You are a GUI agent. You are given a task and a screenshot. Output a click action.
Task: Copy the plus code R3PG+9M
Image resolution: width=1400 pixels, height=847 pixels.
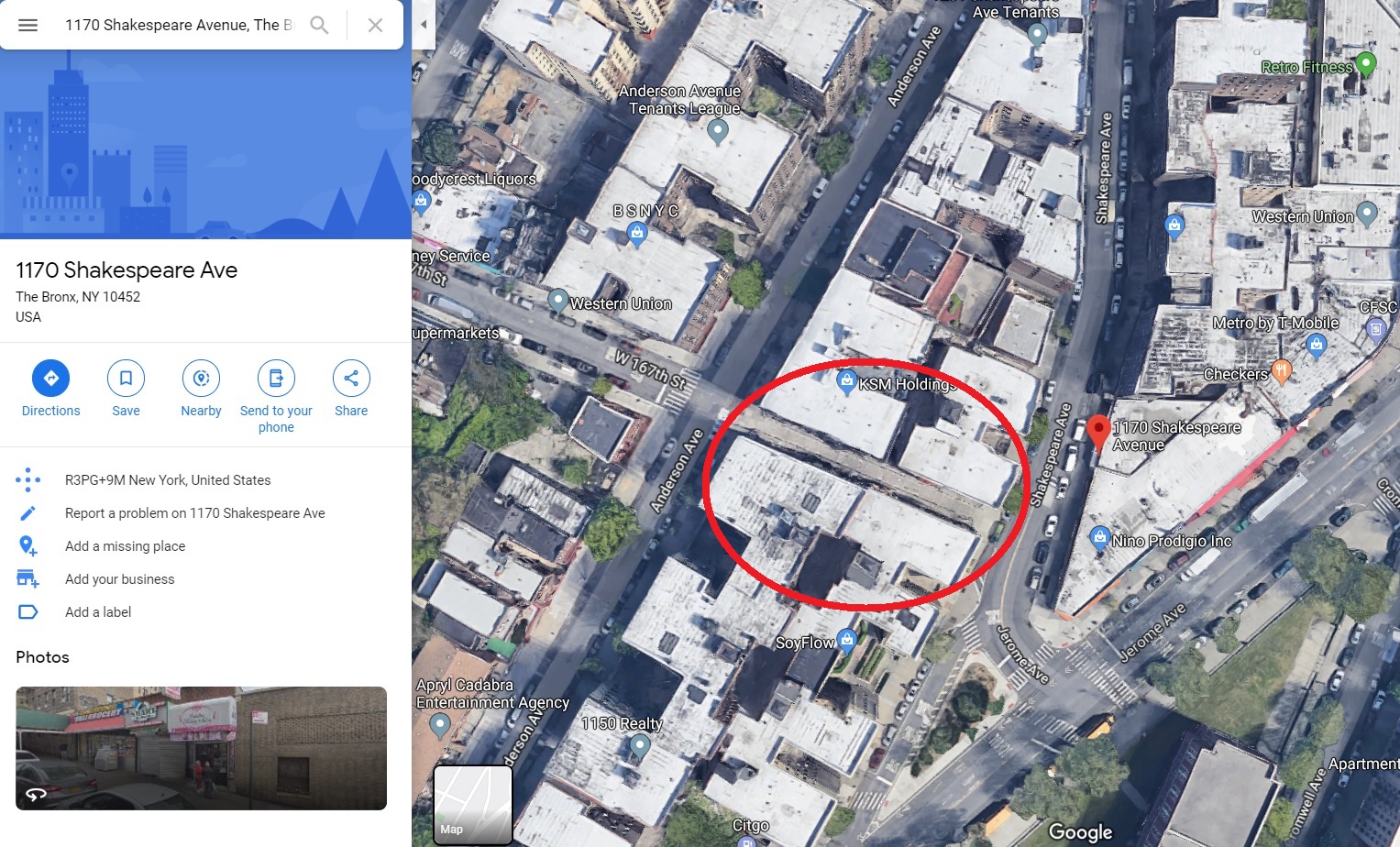coord(168,480)
